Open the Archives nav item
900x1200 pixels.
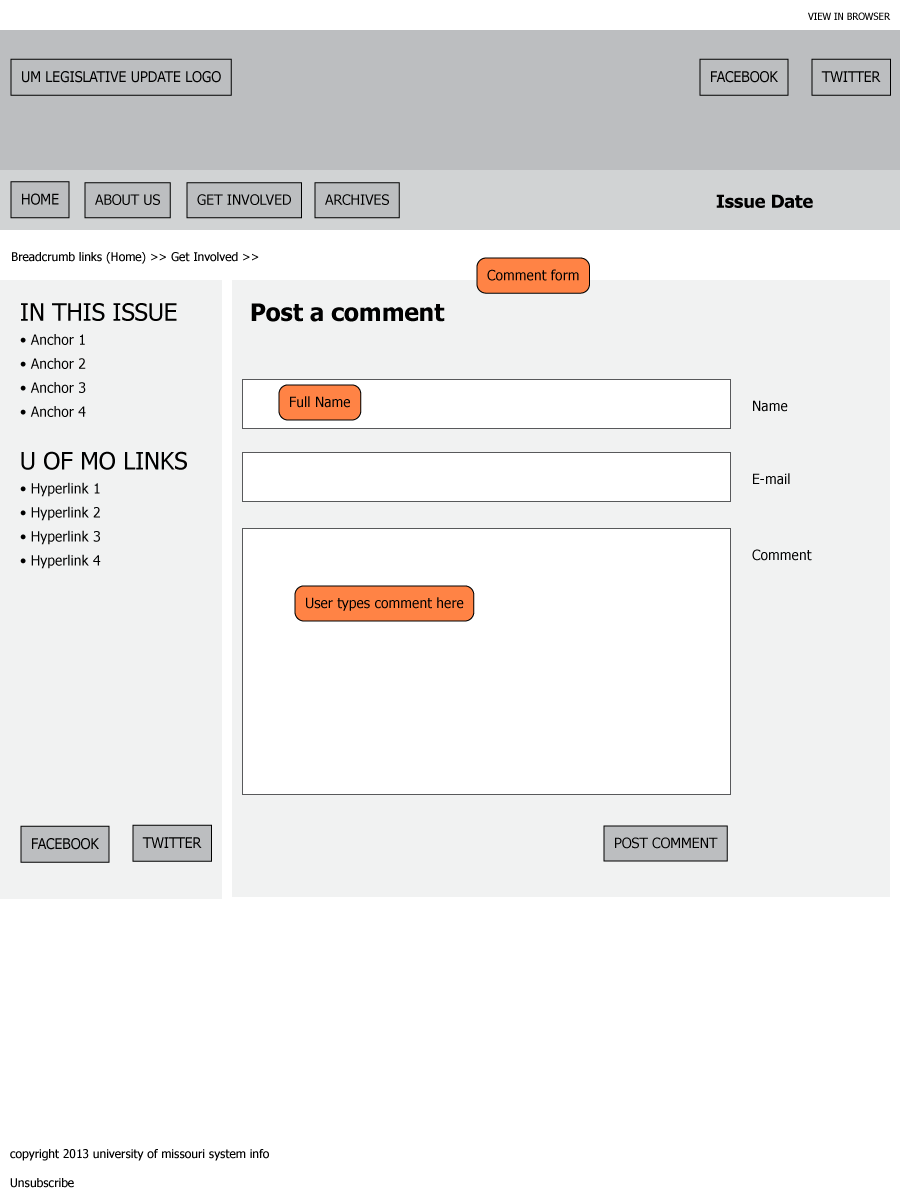[x=357, y=200]
